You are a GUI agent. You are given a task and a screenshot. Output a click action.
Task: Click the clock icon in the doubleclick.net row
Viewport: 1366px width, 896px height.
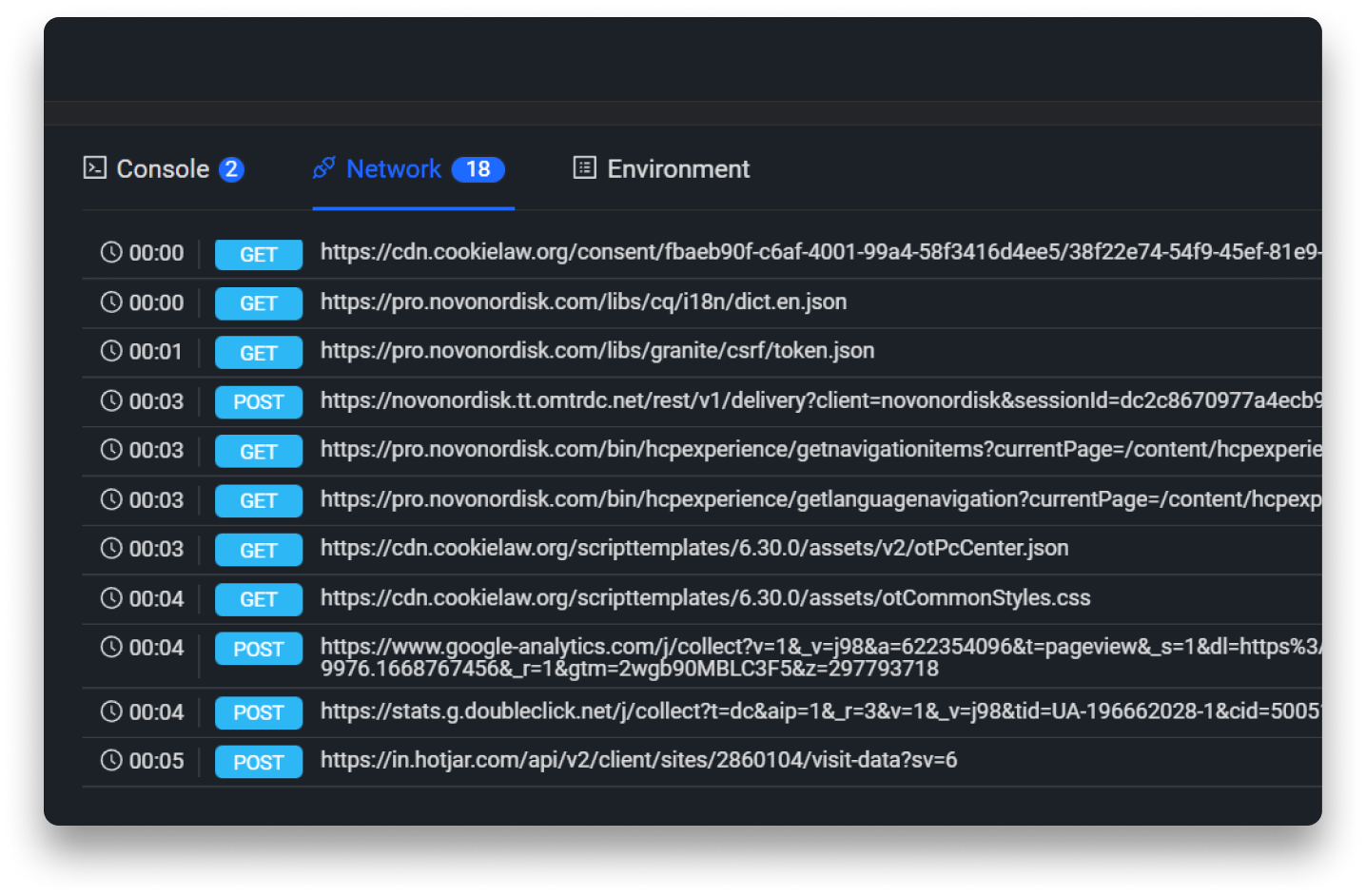click(x=111, y=711)
